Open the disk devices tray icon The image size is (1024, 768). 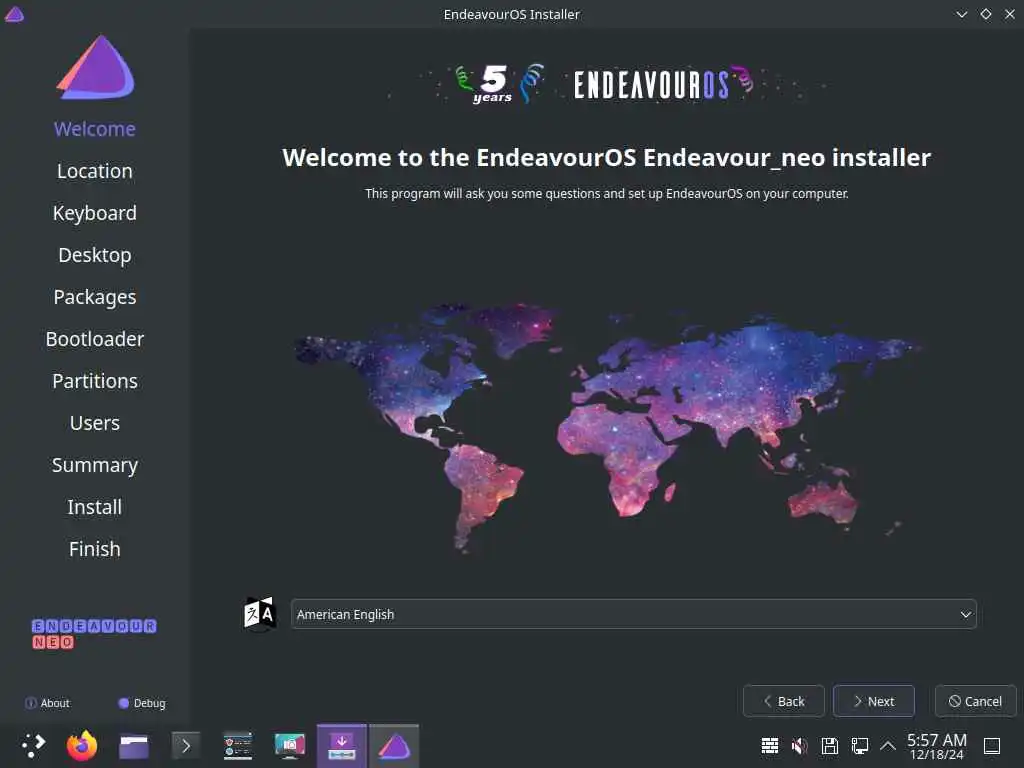(x=829, y=745)
